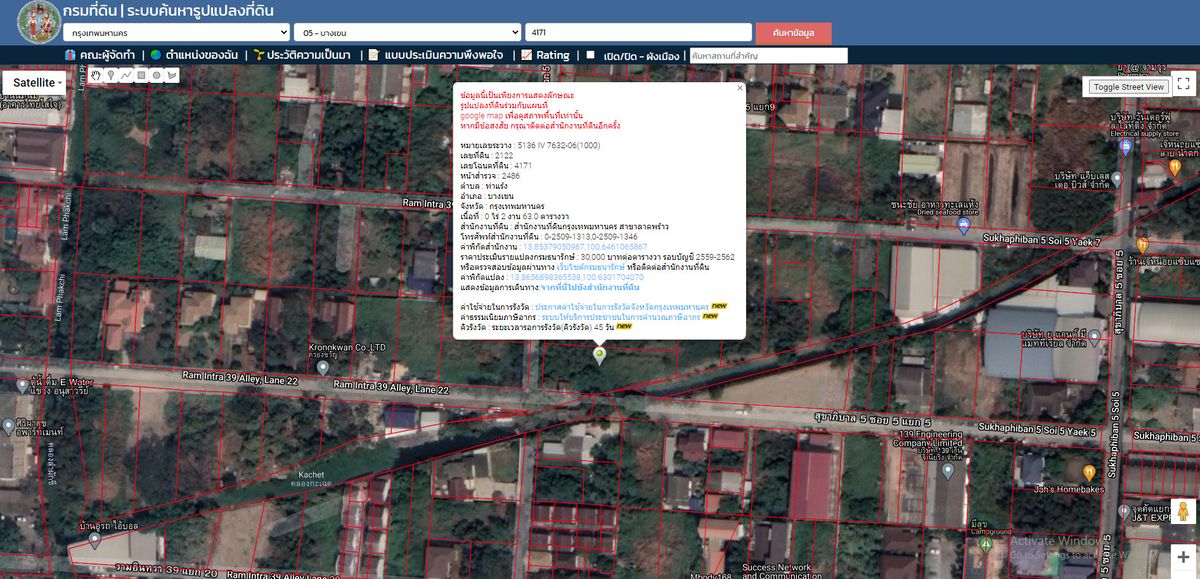Toggle the city plan layer checkbox

[590, 55]
